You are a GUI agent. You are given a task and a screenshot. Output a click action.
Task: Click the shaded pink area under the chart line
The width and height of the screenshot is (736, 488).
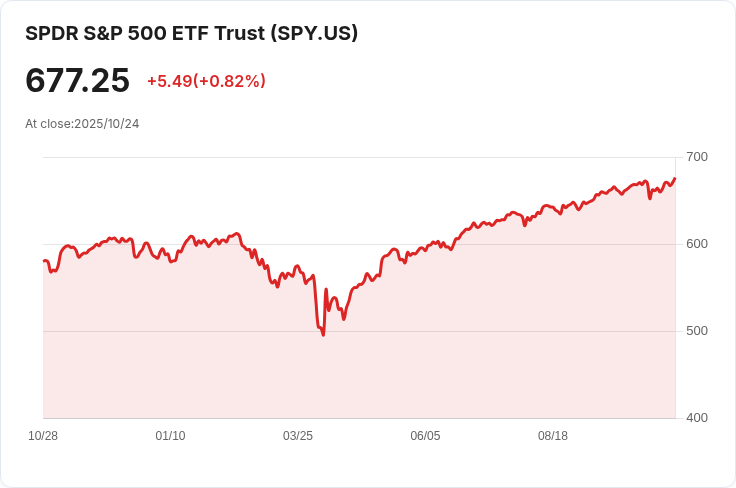click(x=359, y=375)
